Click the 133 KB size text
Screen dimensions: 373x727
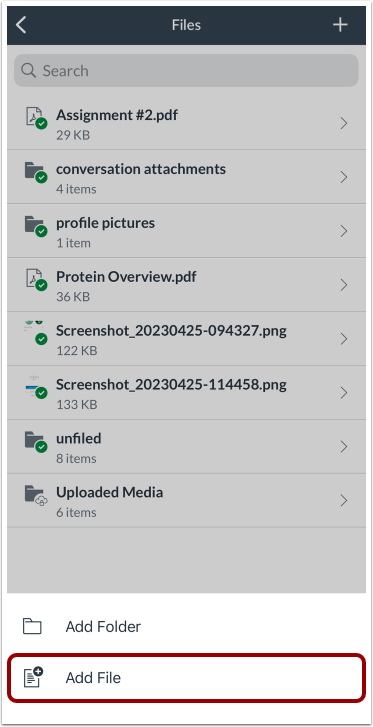tap(77, 405)
